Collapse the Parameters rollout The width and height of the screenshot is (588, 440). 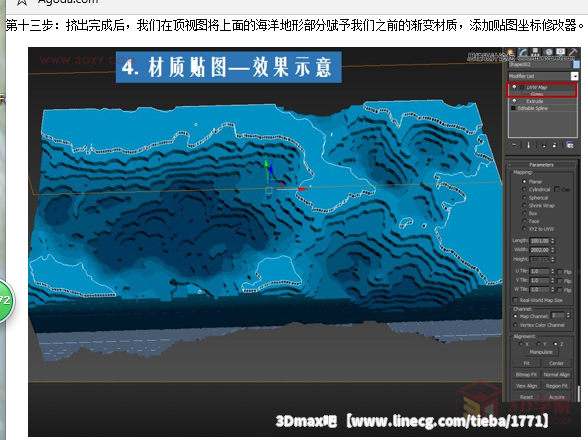point(541,165)
